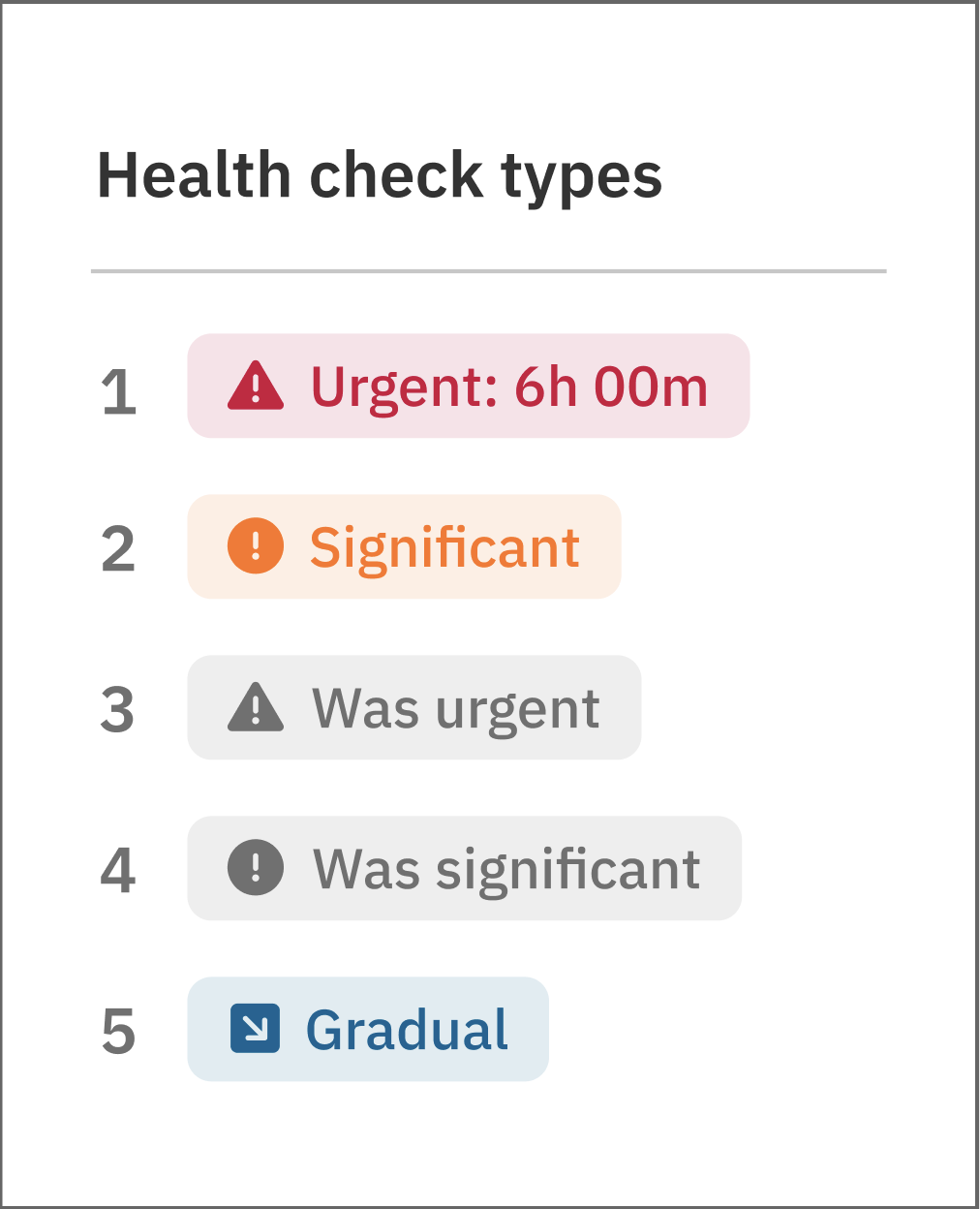The width and height of the screenshot is (980, 1209).
Task: Click the number 2 label
Action: (x=118, y=548)
